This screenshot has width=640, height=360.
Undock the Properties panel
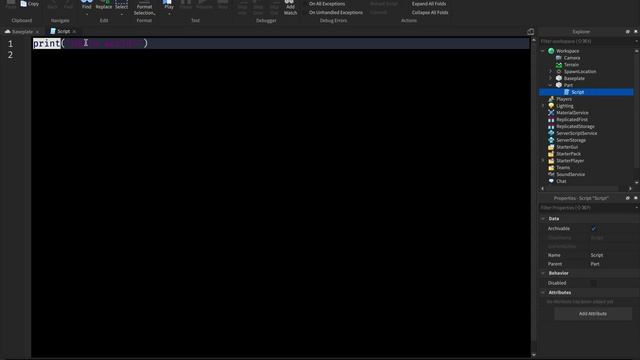[628, 198]
